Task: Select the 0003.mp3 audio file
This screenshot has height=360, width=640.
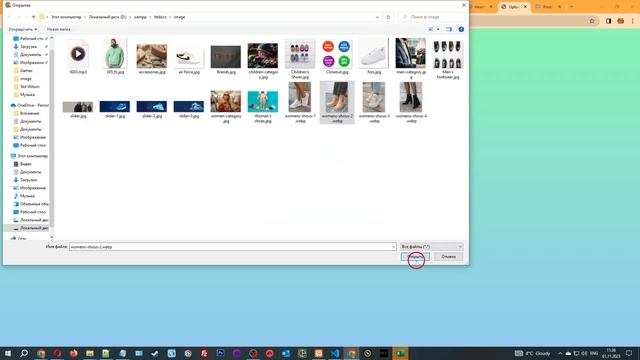Action: click(78, 57)
